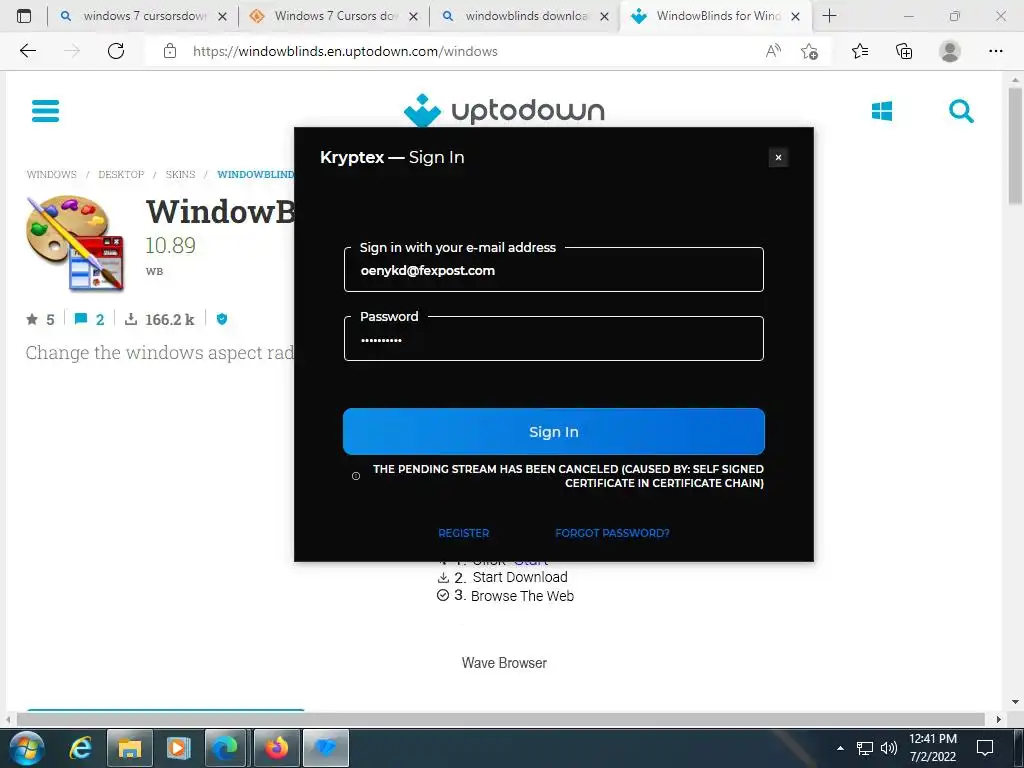This screenshot has width=1024, height=768.
Task: Click the star rating 5
Action: point(40,319)
